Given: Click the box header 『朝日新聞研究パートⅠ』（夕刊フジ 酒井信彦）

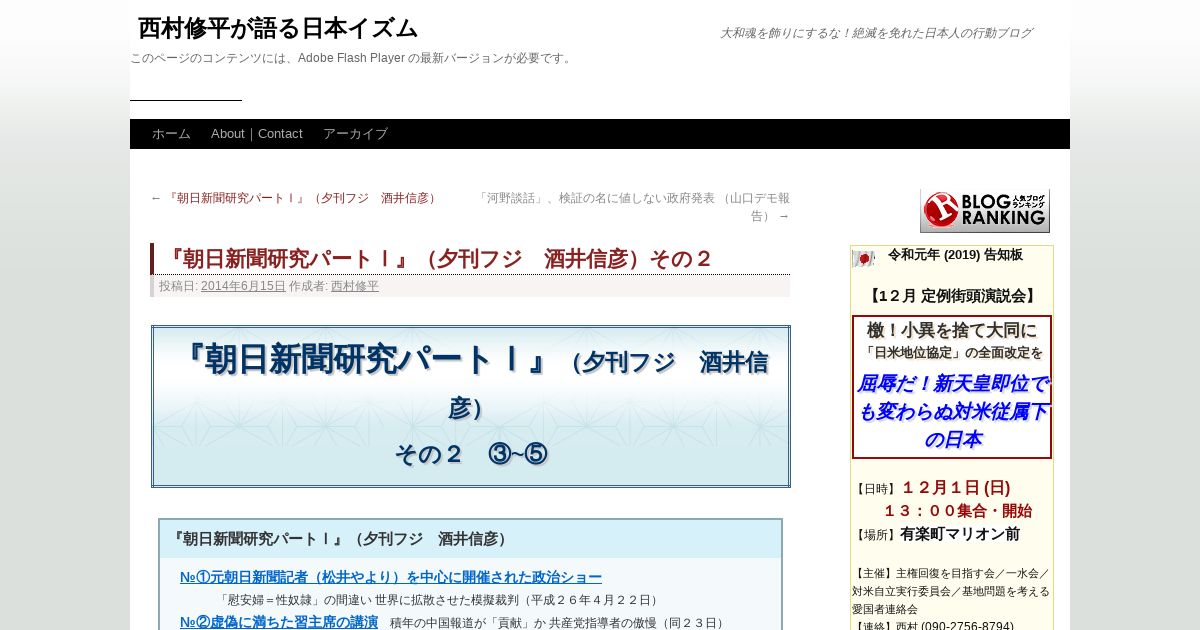Looking at the screenshot, I should tap(340, 539).
